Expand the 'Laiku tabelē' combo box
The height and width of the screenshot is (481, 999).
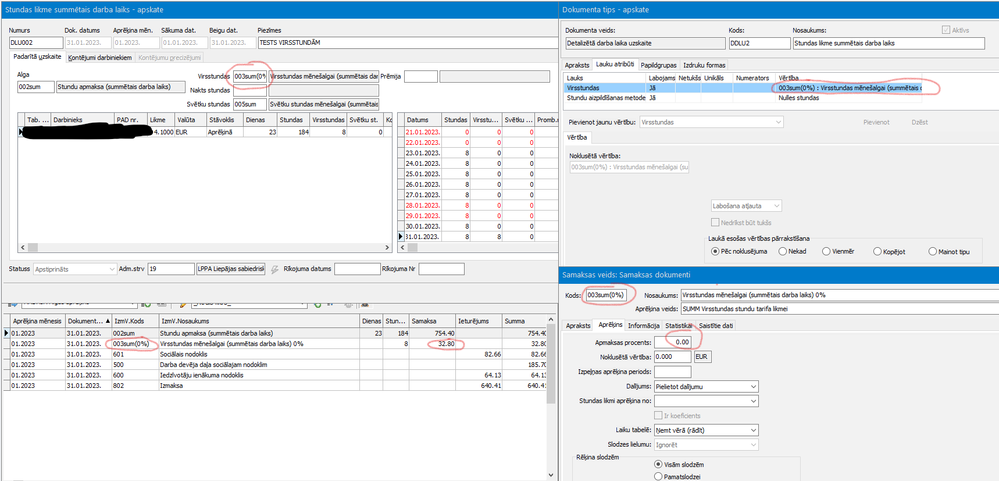click(x=751, y=429)
